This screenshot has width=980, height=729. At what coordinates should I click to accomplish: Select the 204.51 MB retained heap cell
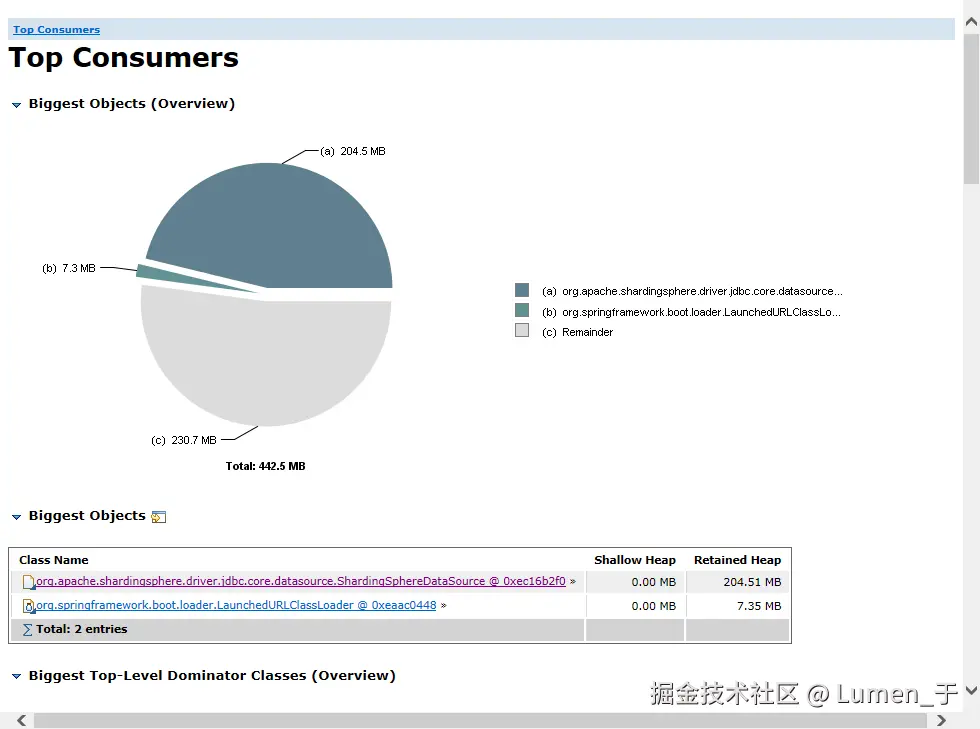[738, 582]
